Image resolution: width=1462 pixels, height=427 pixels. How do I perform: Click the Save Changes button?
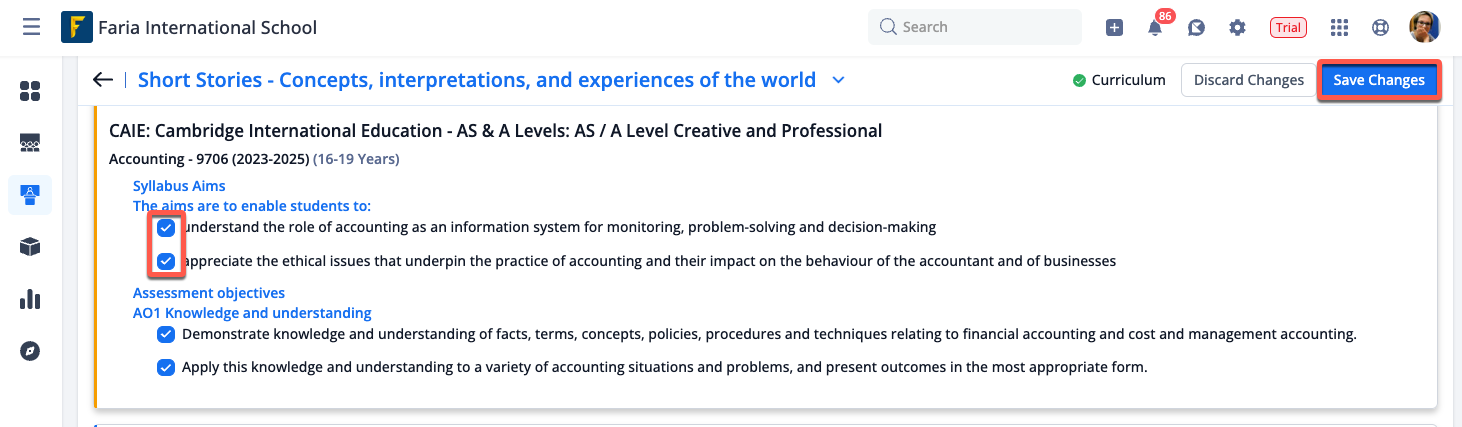[x=1378, y=80]
